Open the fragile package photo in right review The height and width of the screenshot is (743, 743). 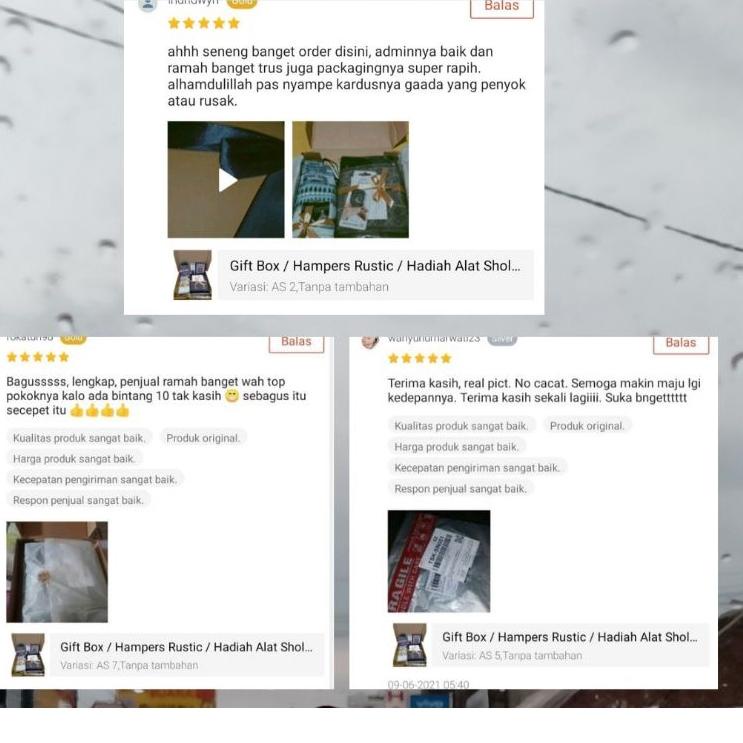pyautogui.click(x=439, y=561)
